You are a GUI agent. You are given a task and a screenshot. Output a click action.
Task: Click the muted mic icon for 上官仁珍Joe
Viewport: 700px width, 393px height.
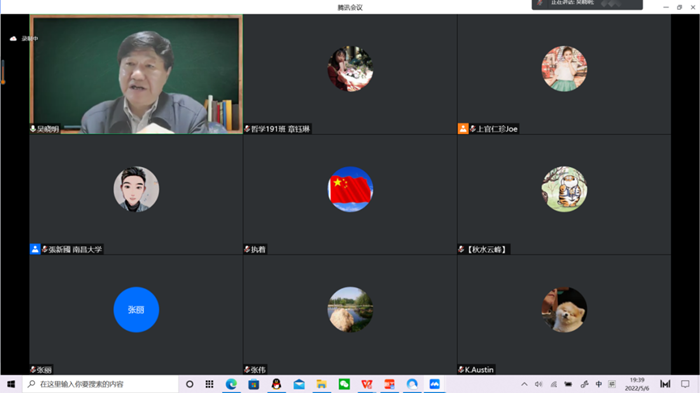(473, 129)
